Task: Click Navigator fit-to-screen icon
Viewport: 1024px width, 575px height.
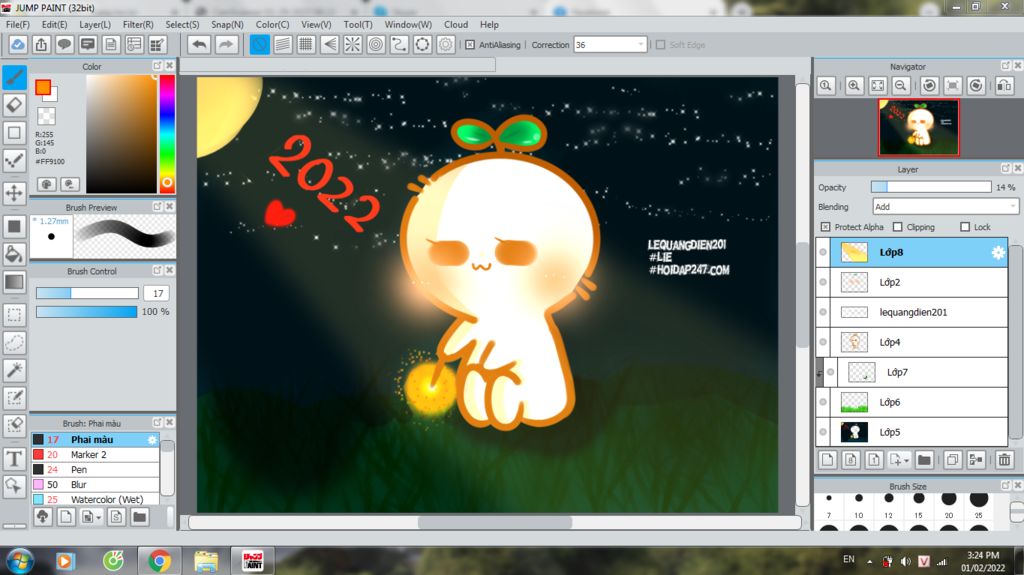Action: click(877, 86)
